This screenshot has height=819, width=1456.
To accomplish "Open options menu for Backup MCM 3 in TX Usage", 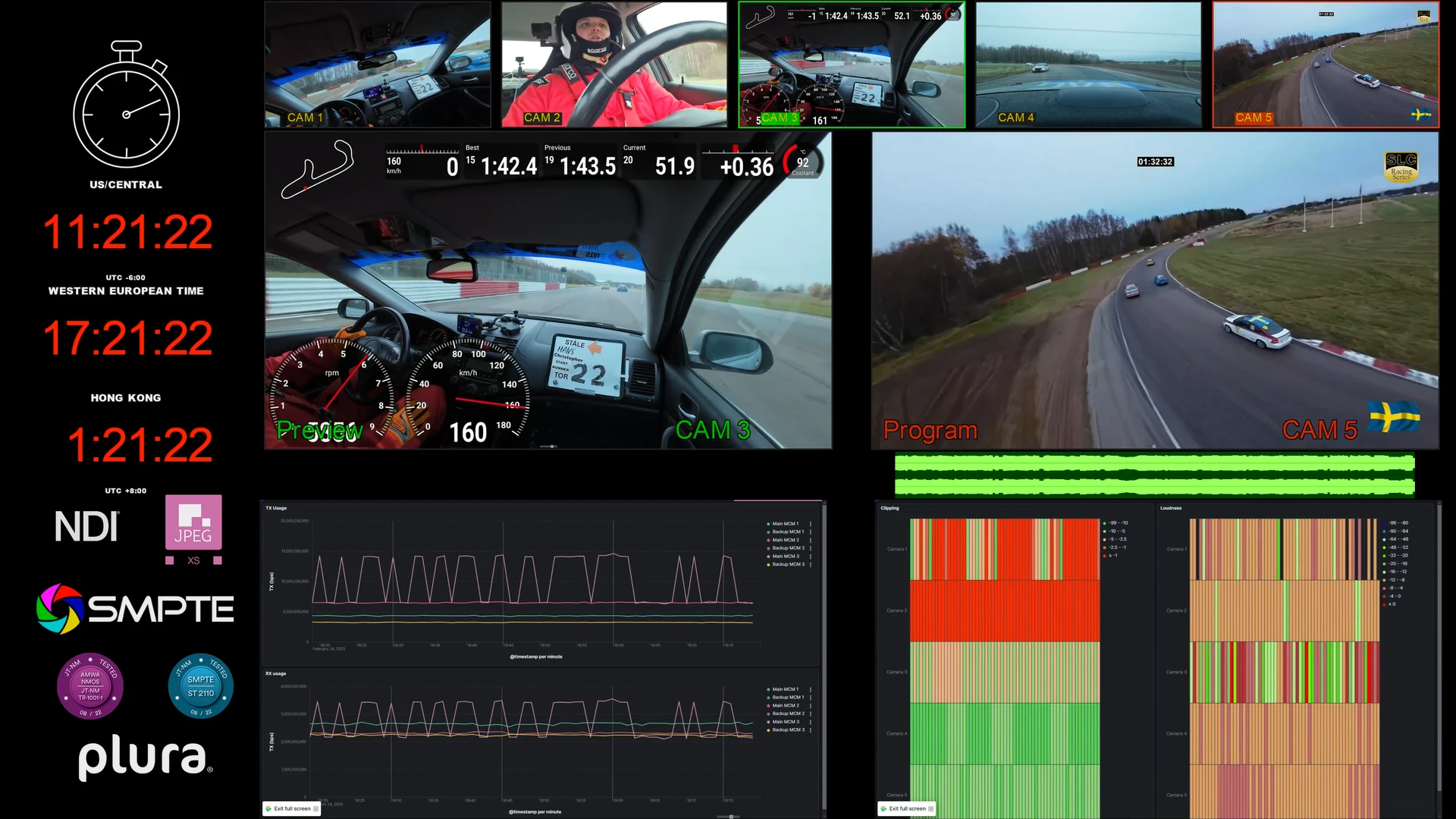I will 811,564.
